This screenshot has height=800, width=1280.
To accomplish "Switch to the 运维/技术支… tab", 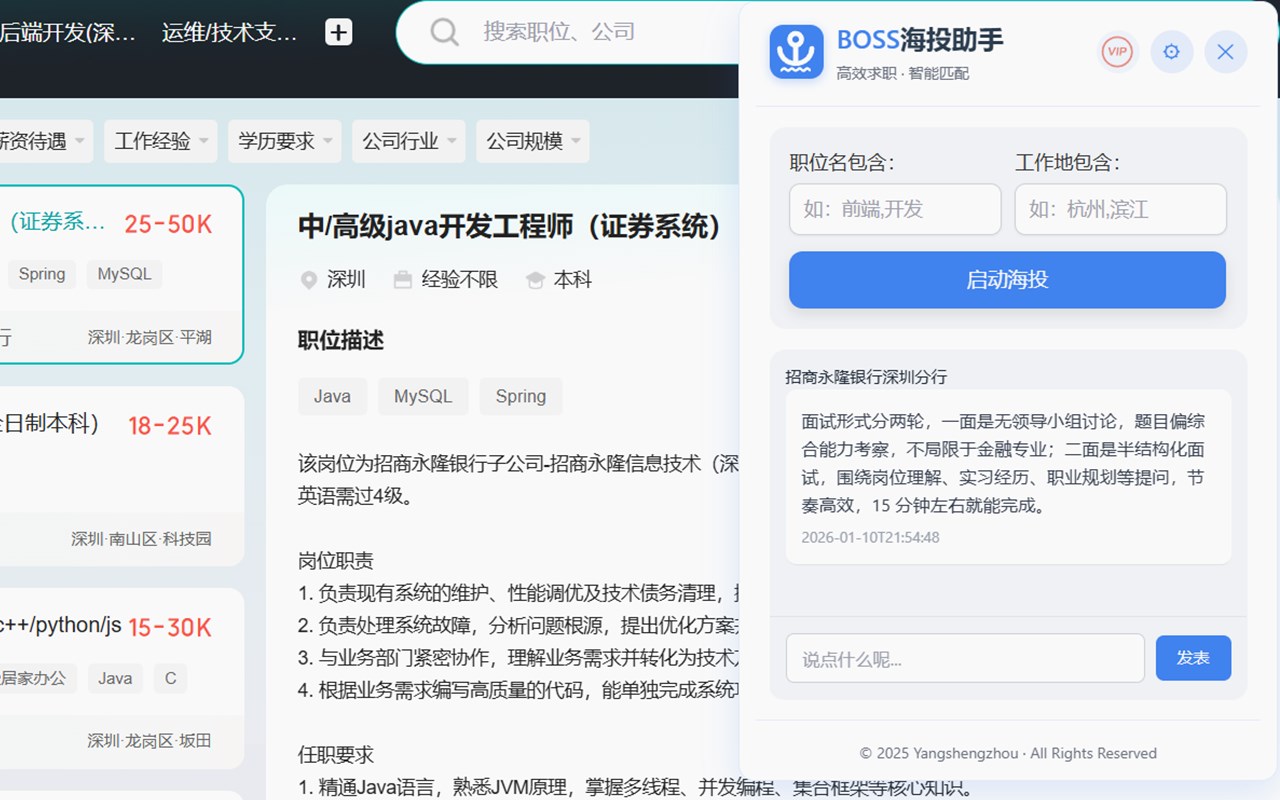I will pyautogui.click(x=230, y=32).
